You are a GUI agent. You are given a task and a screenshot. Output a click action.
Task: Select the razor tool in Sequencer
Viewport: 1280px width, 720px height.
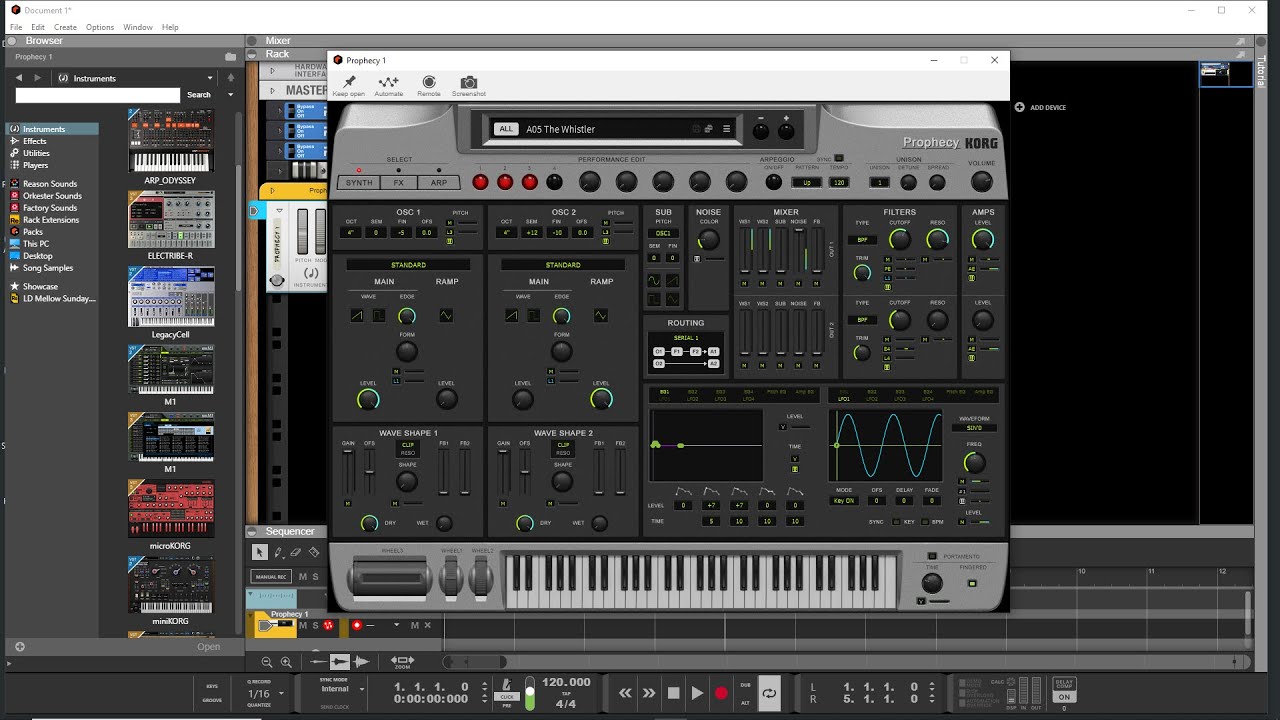click(314, 552)
